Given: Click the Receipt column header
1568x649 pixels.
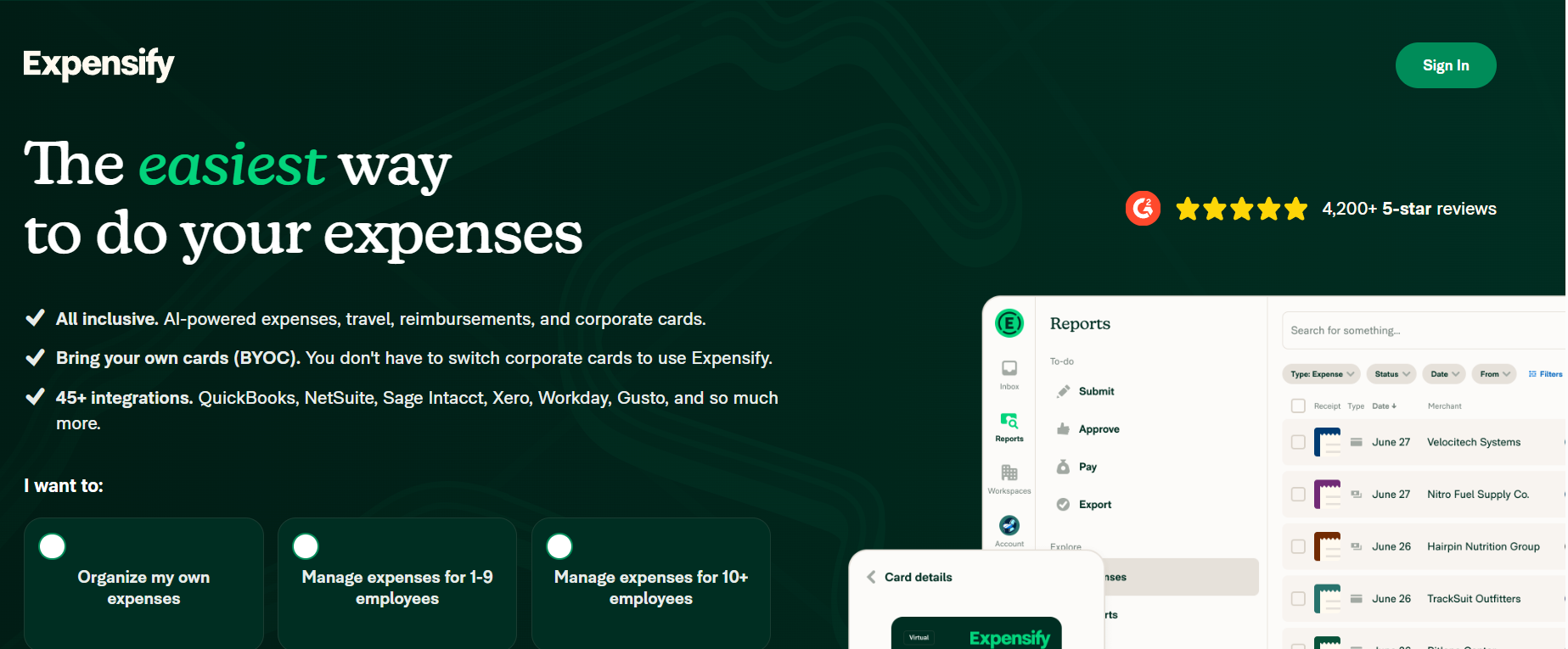Looking at the screenshot, I should point(1327,406).
